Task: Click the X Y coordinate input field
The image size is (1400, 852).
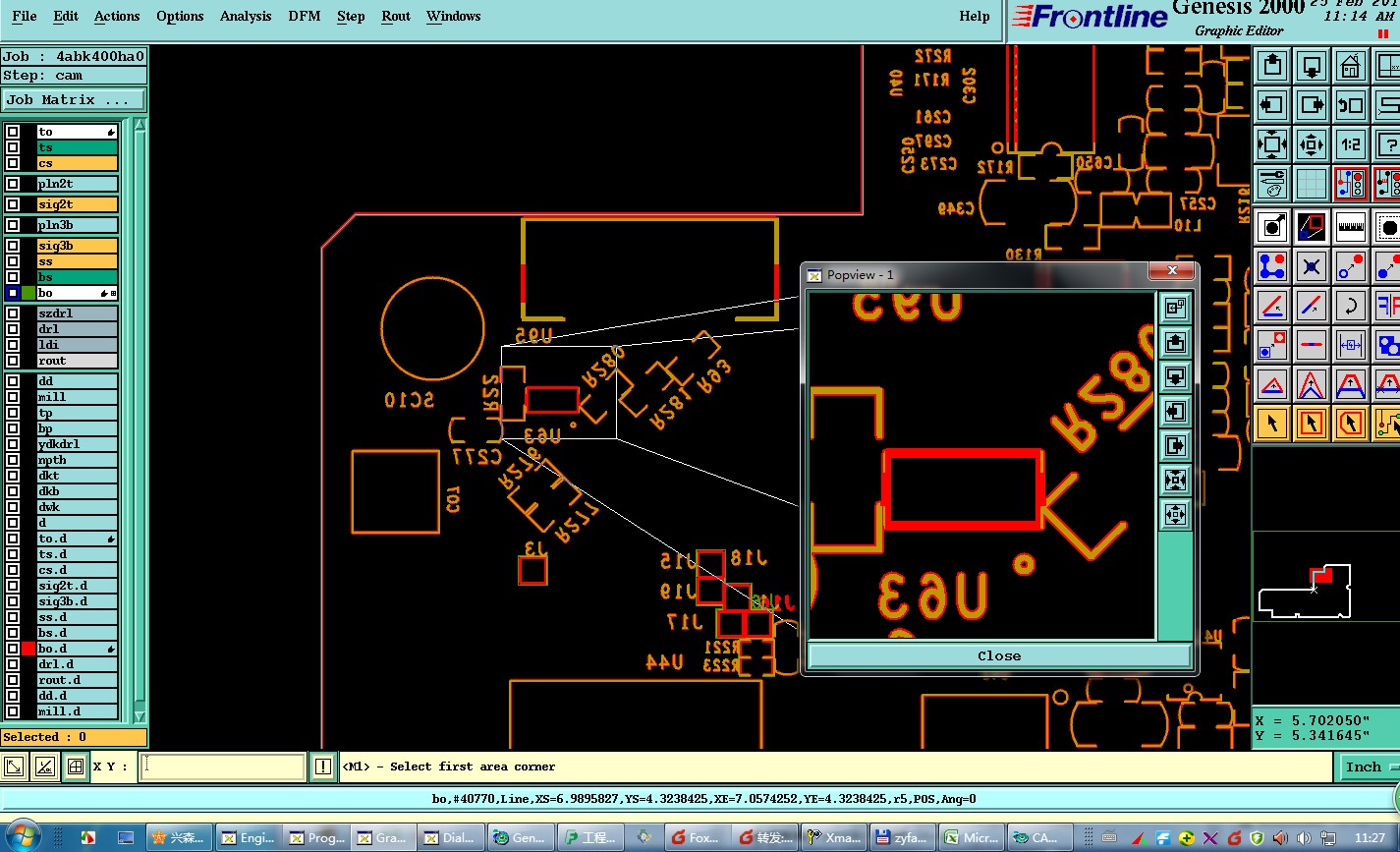Action: (222, 767)
